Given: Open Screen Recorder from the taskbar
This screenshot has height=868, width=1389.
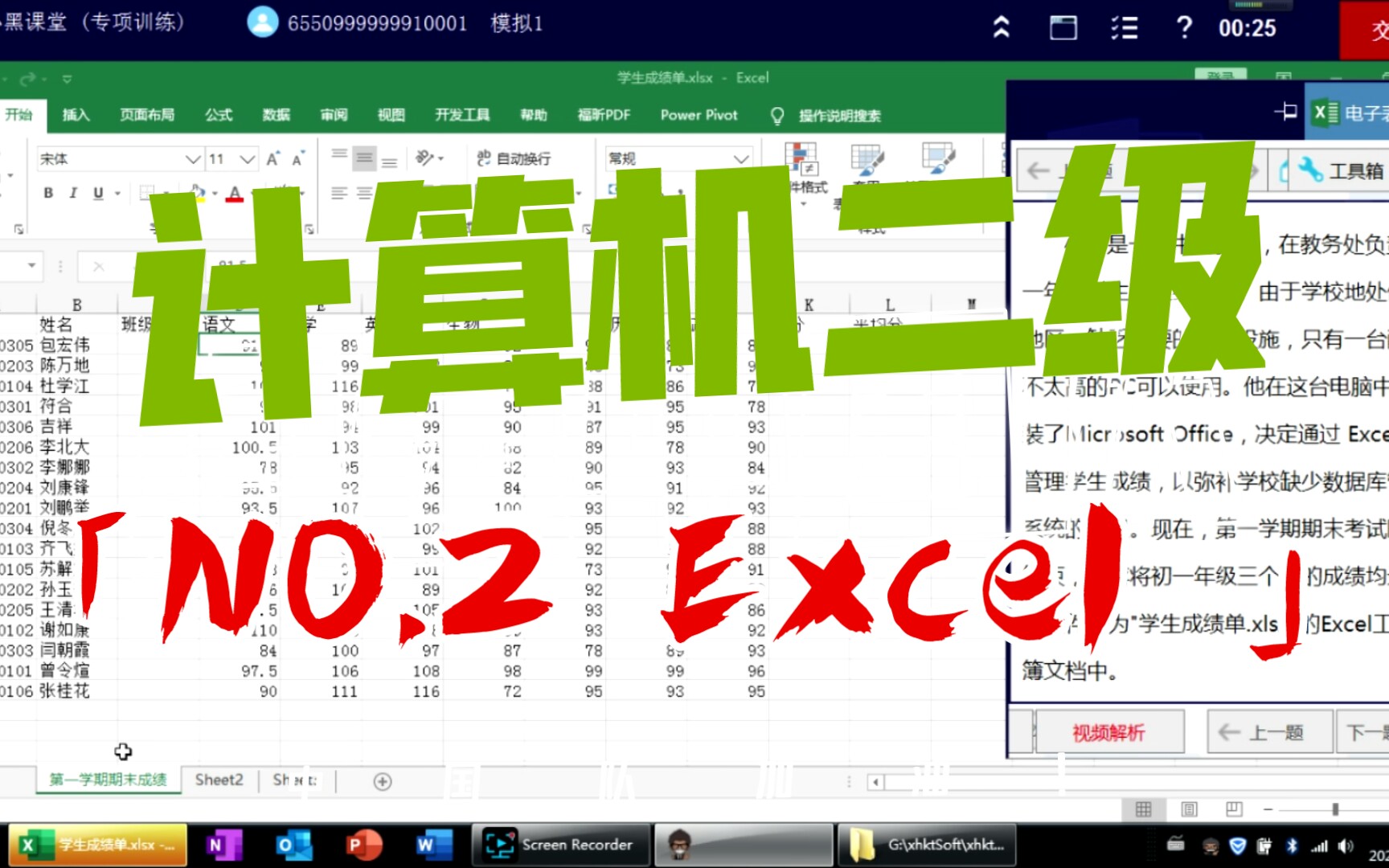Looking at the screenshot, I should [560, 845].
